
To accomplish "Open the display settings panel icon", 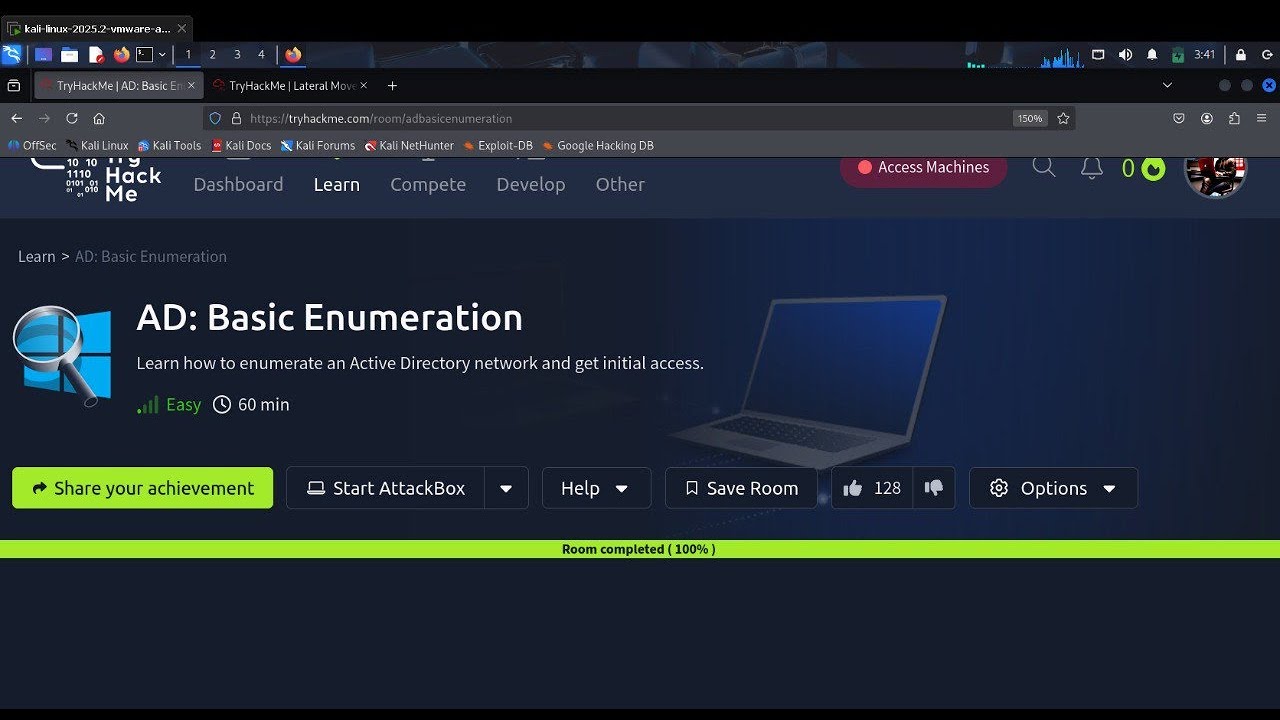I will (x=1098, y=55).
